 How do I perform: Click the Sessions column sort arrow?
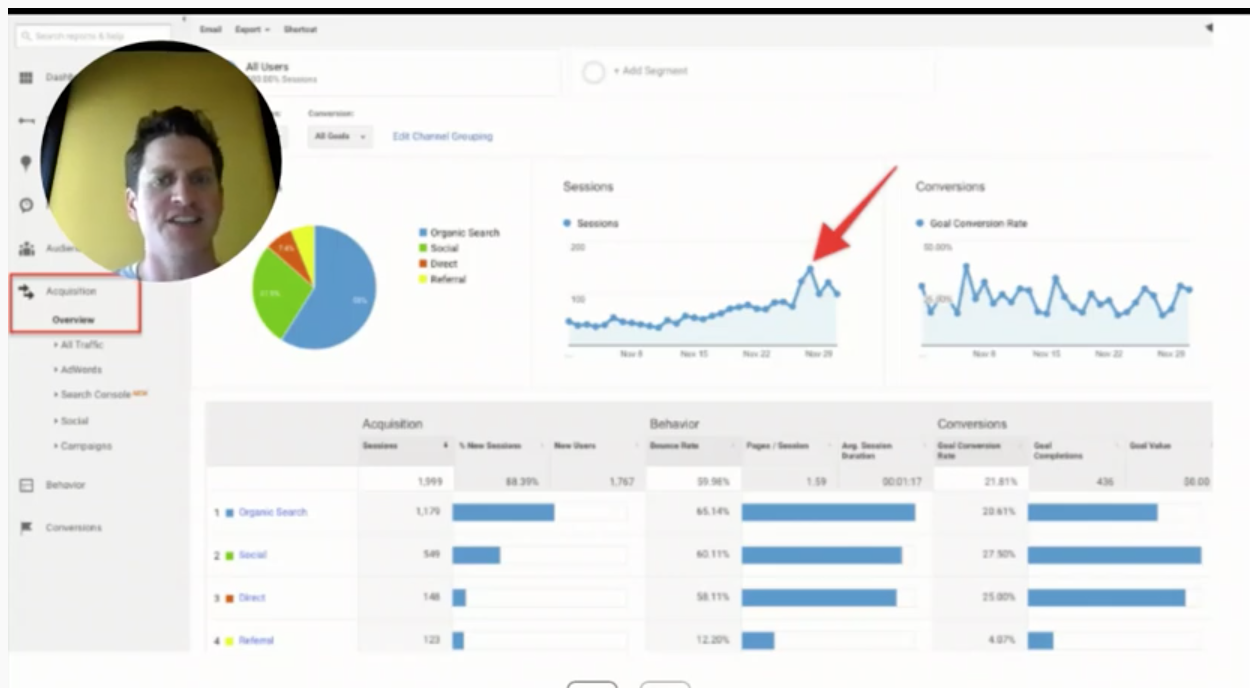(445, 445)
